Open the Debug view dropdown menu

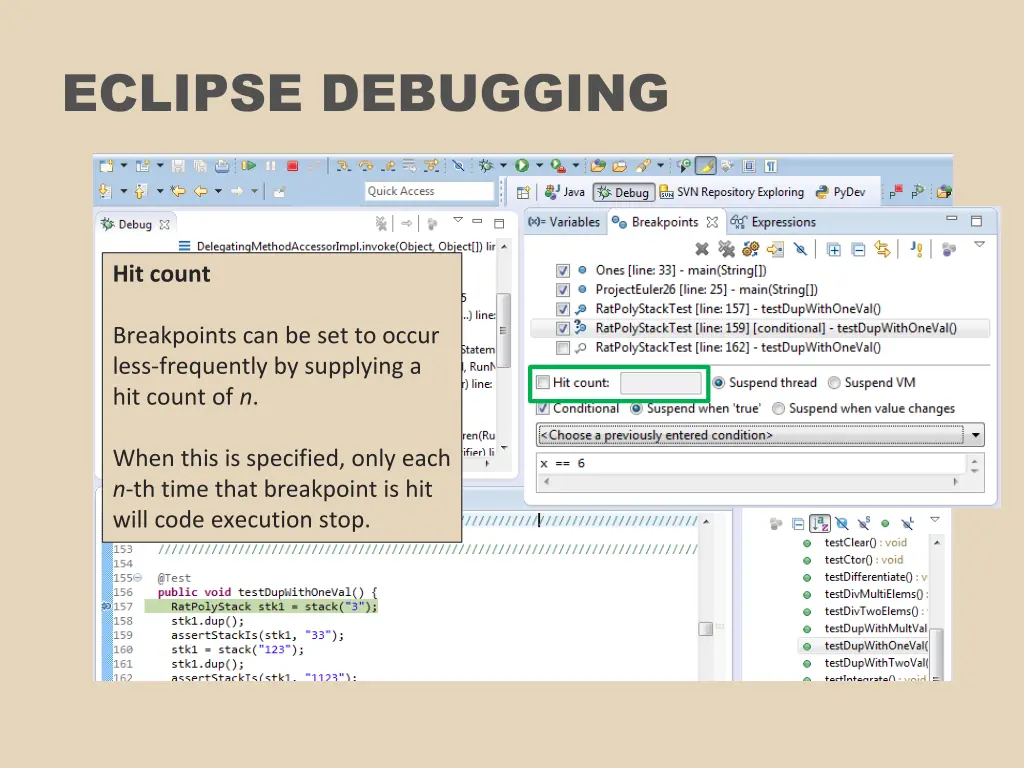click(459, 222)
